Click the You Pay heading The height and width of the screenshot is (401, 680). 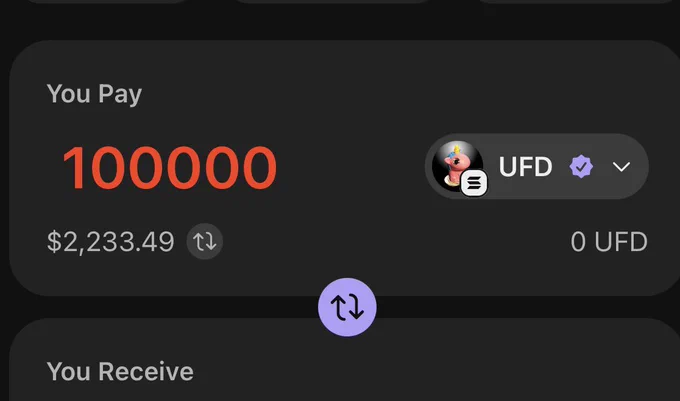pos(94,94)
